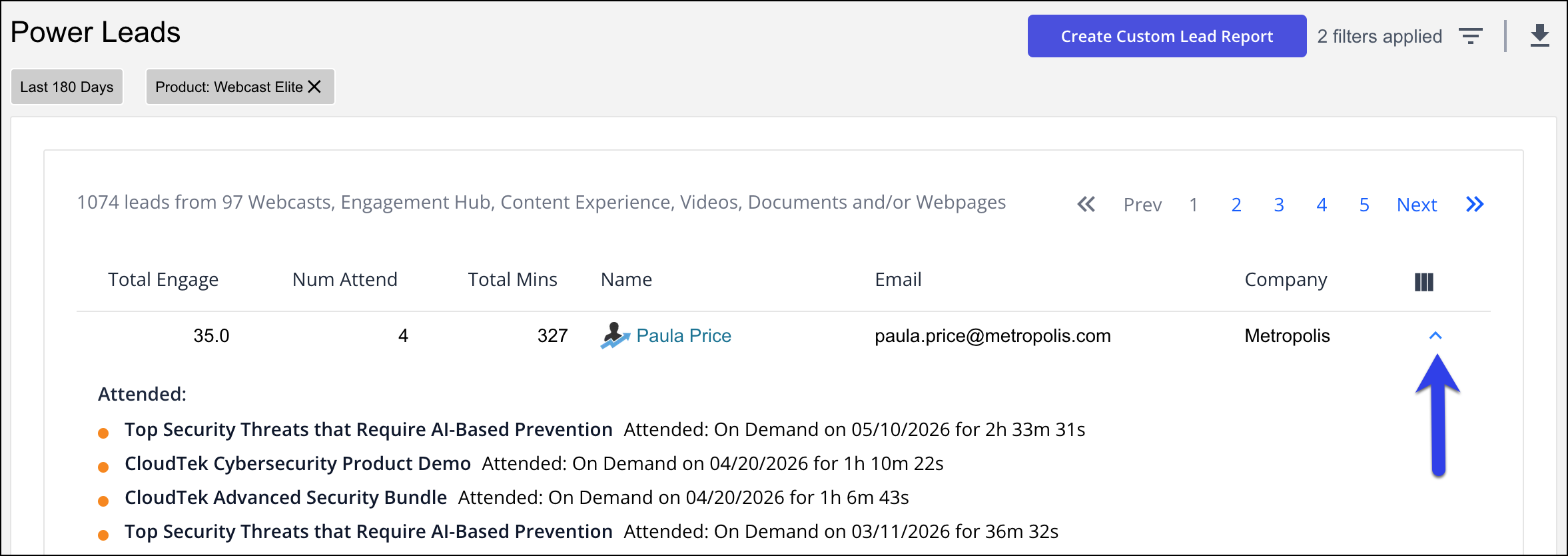Jump to the first page of leads

point(1086,205)
